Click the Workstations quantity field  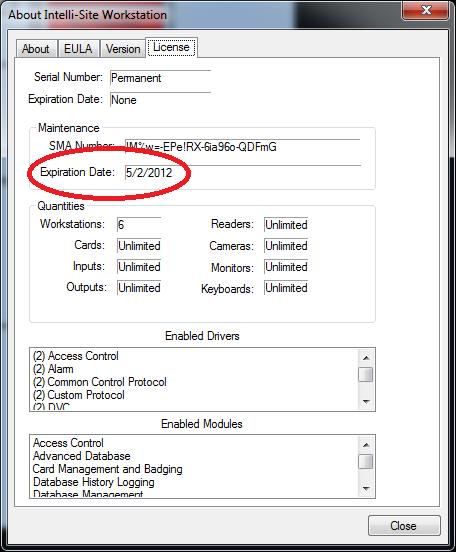point(139,225)
